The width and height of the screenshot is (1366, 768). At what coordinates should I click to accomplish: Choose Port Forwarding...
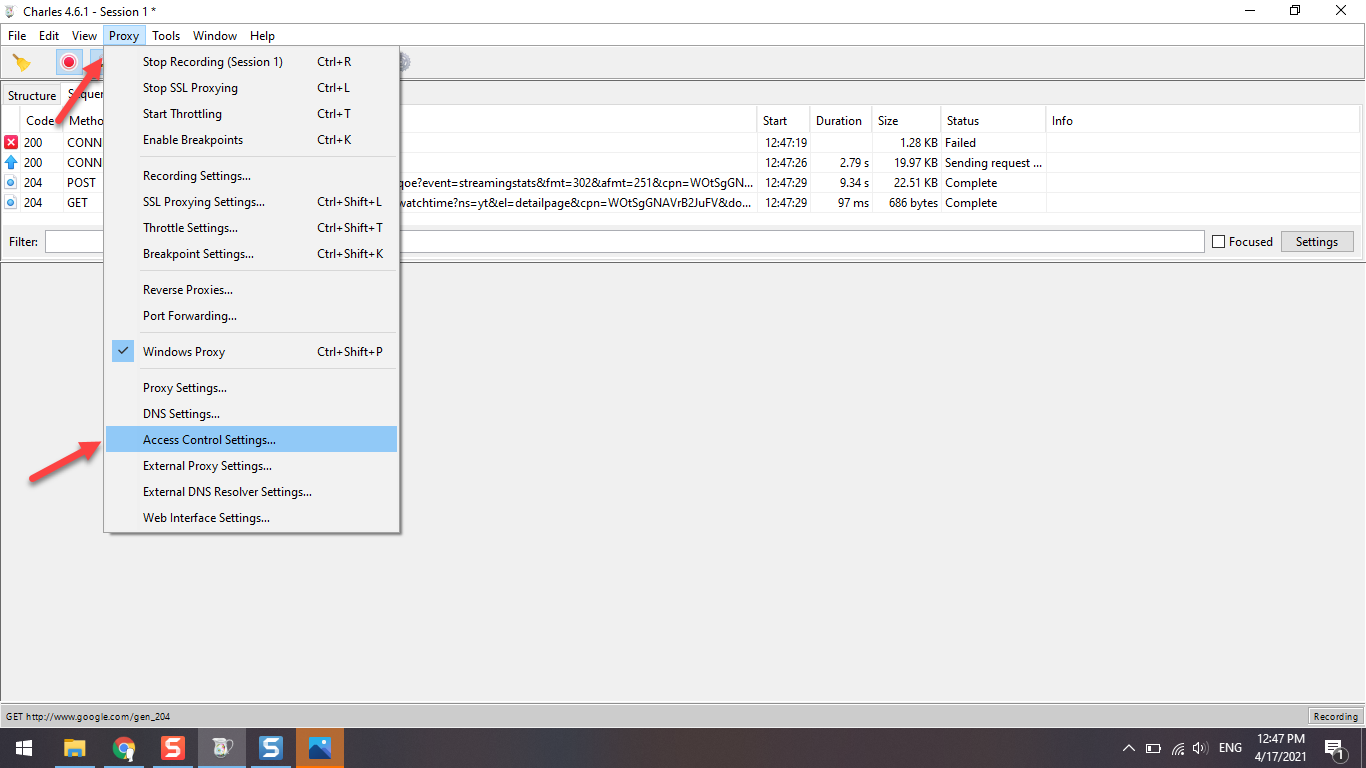click(x=251, y=316)
